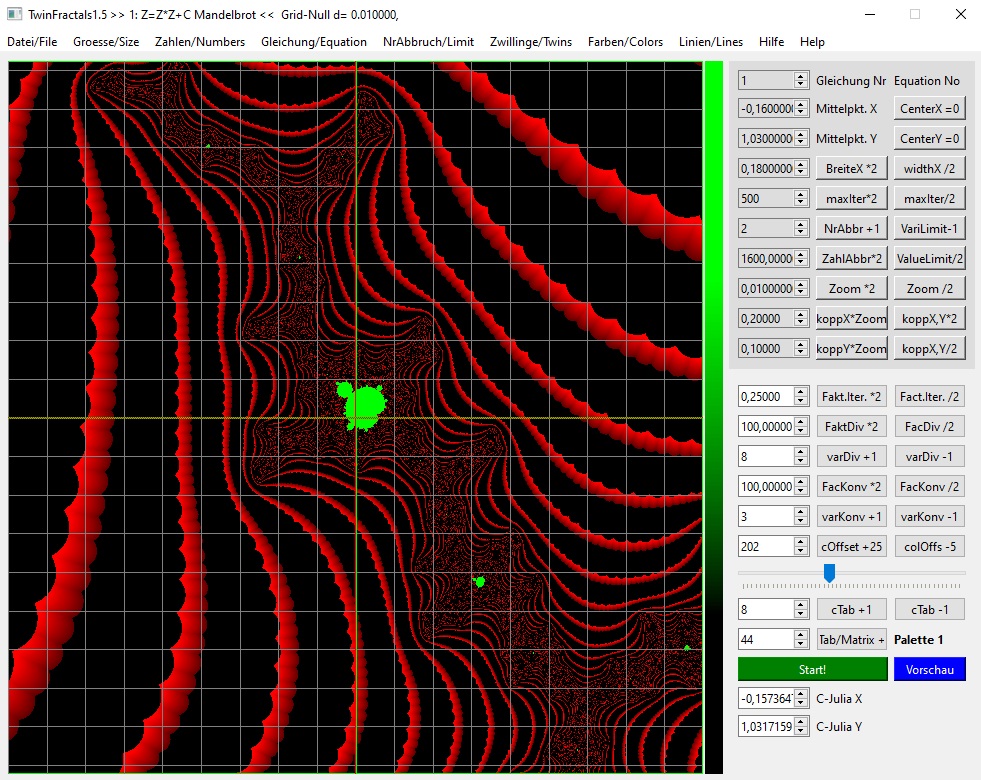Click the TwinFractals app icon in title bar
The image size is (981, 780).
tap(14, 14)
